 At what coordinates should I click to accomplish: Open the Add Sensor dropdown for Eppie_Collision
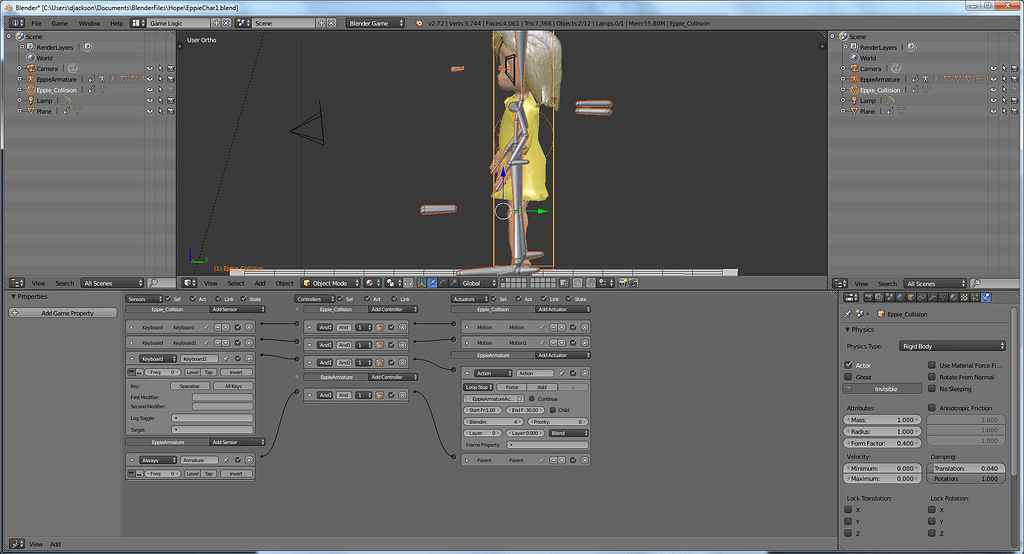pyautogui.click(x=237, y=309)
